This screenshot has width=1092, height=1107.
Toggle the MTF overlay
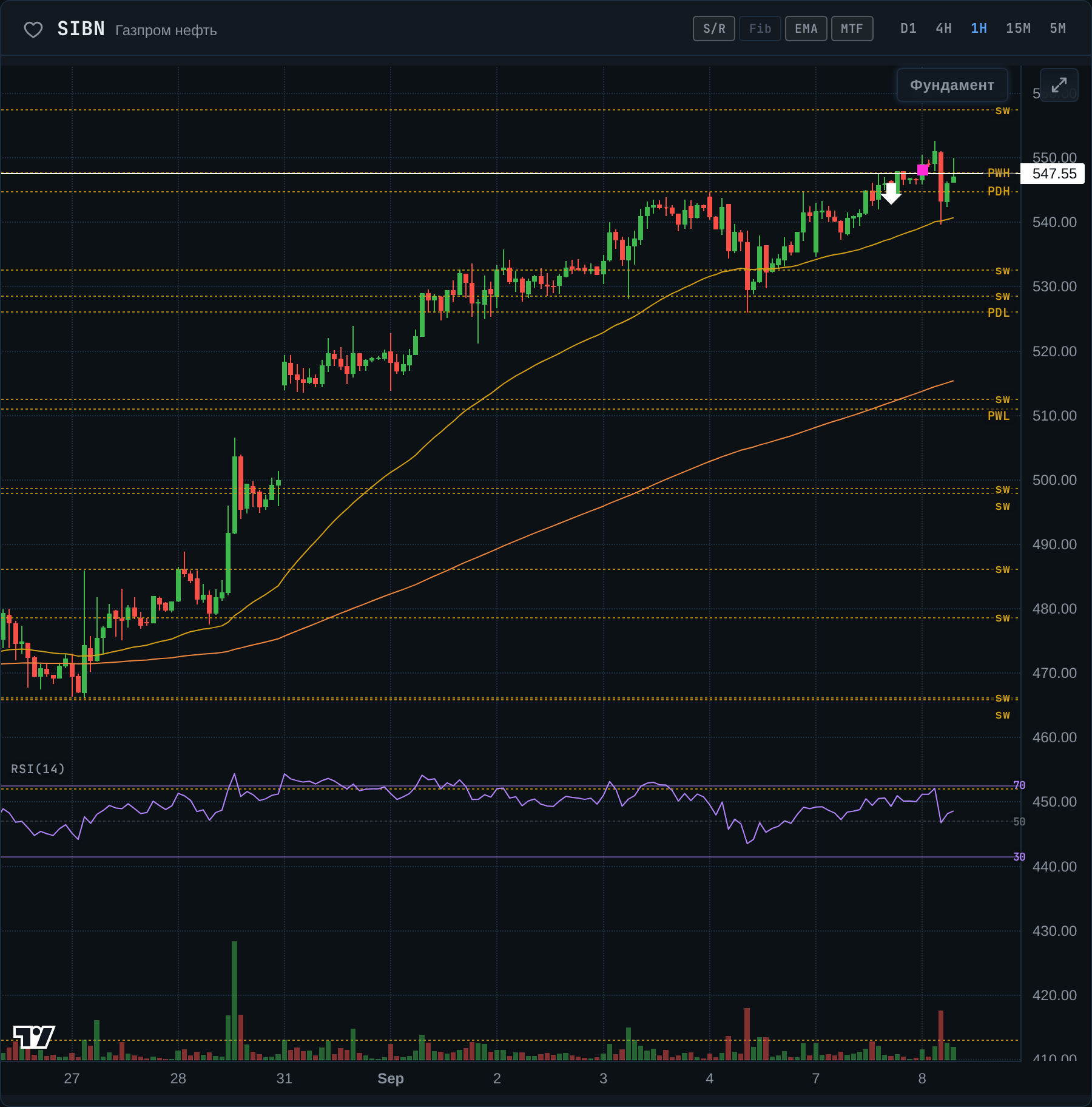coord(852,29)
